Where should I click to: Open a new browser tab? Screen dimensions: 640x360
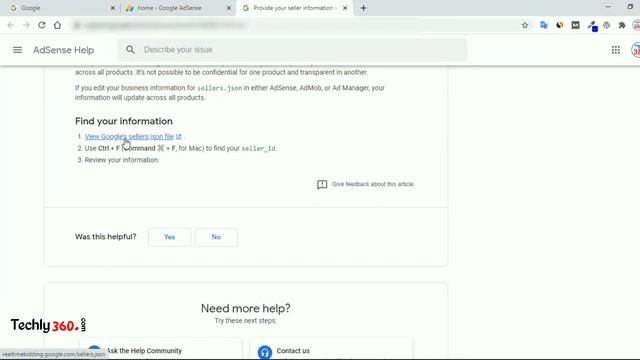363,8
